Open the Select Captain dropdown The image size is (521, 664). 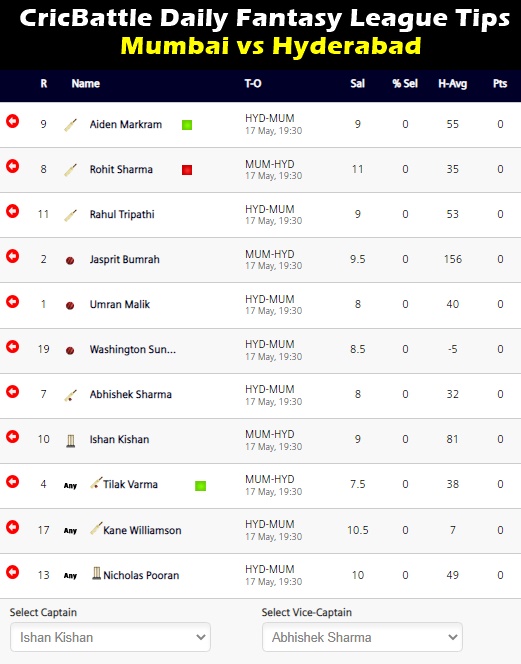pos(110,637)
